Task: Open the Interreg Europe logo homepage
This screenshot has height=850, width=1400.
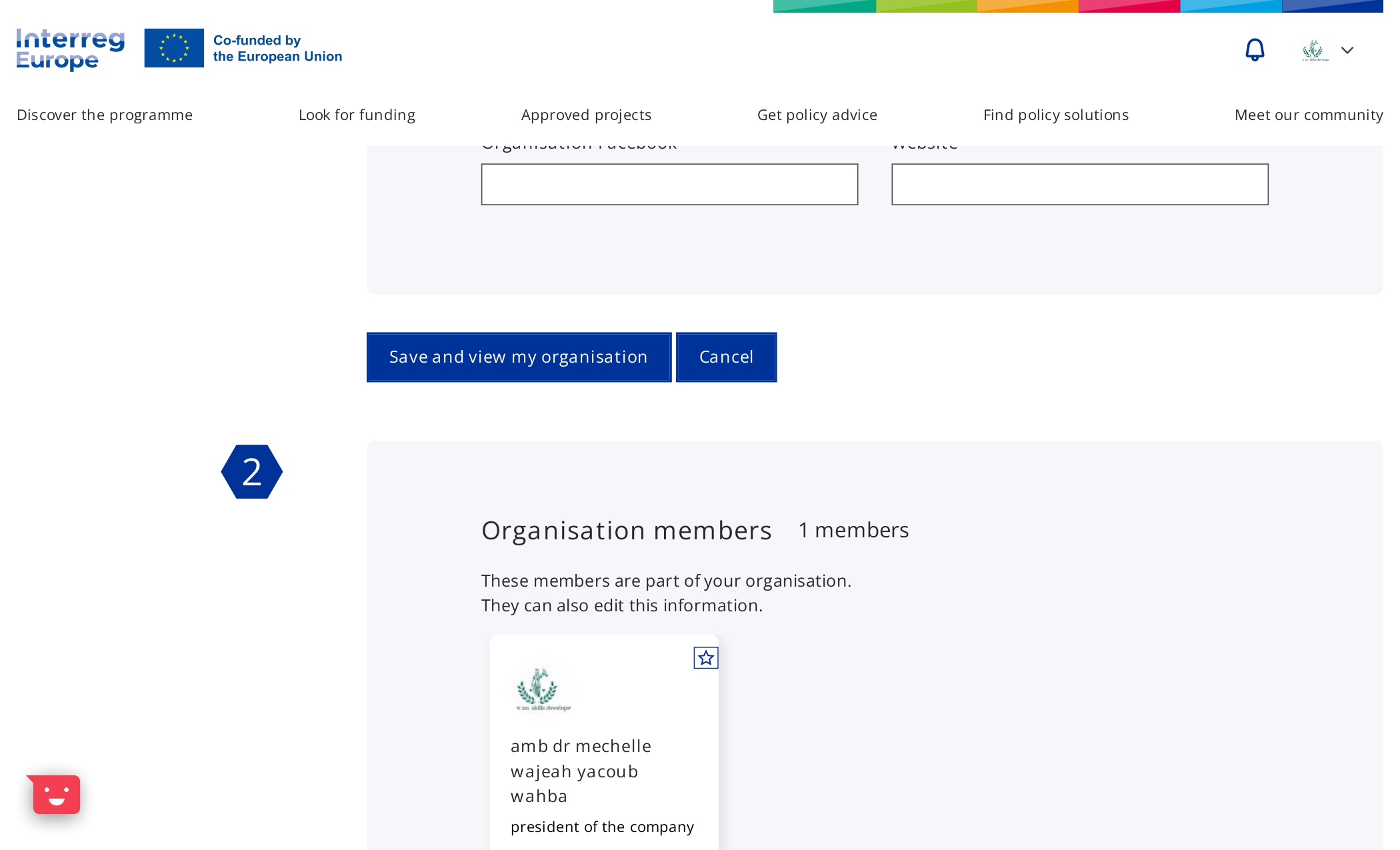Action: pos(70,49)
